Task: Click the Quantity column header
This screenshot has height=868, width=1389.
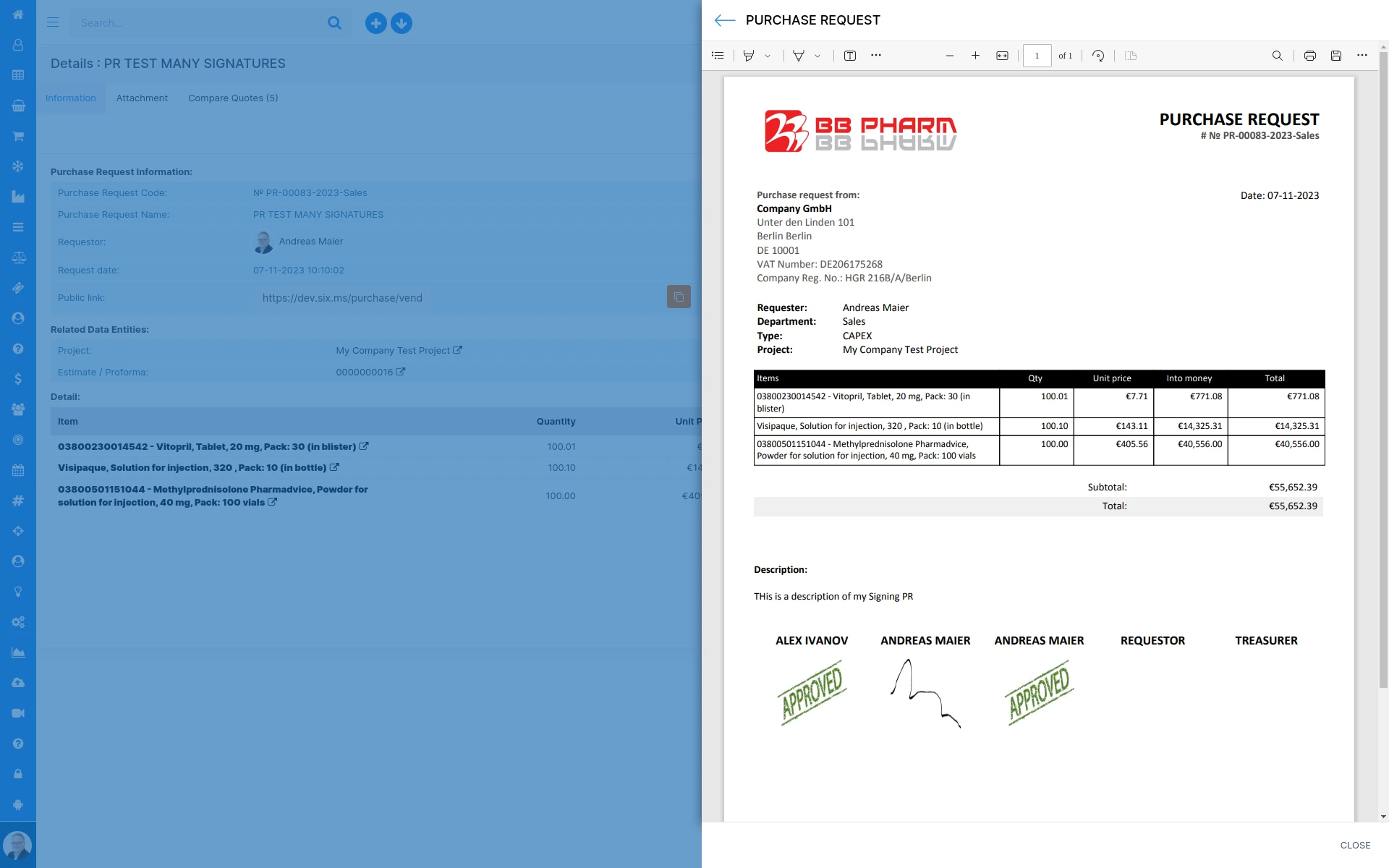Action: (556, 422)
